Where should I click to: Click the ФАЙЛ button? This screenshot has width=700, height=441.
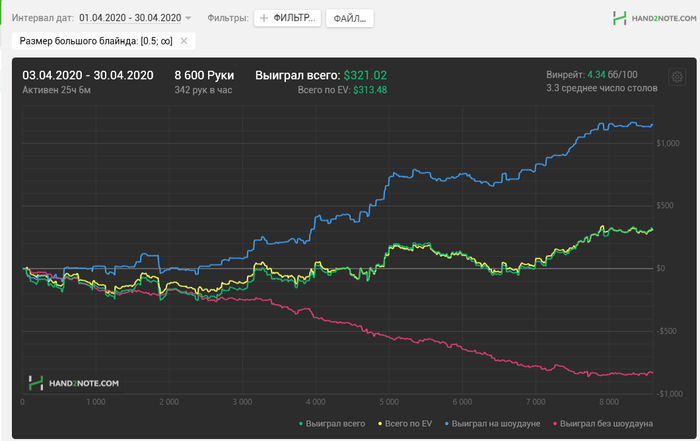click(350, 19)
